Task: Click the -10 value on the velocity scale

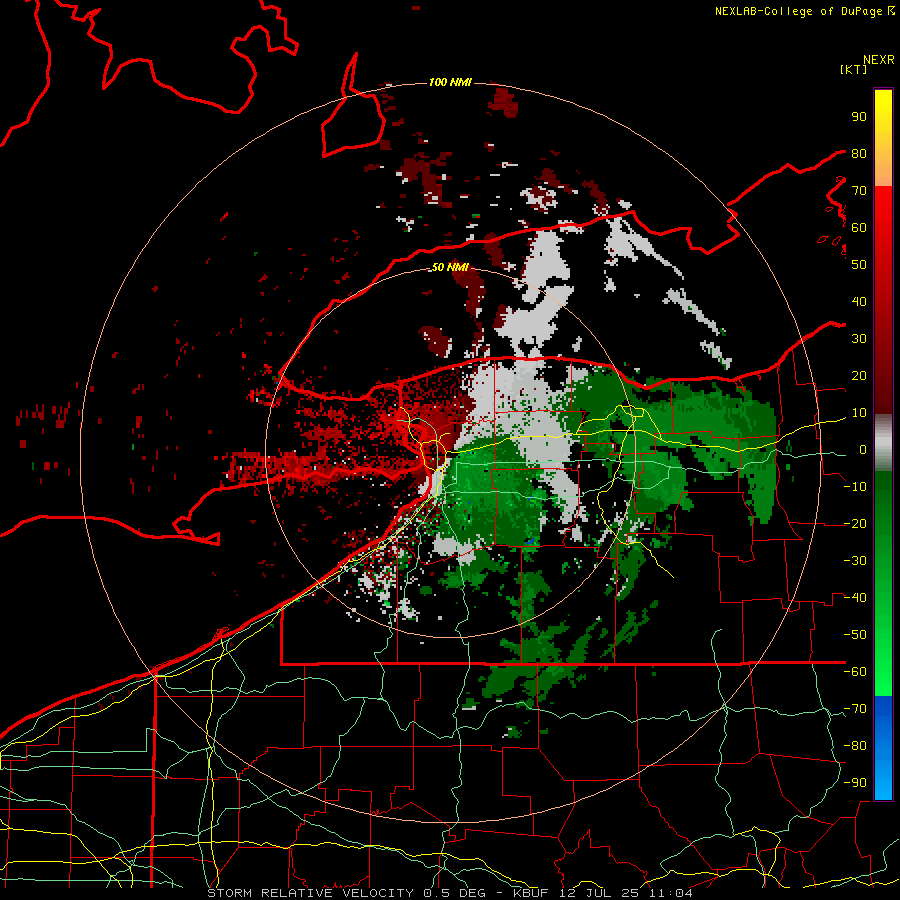Action: 855,487
